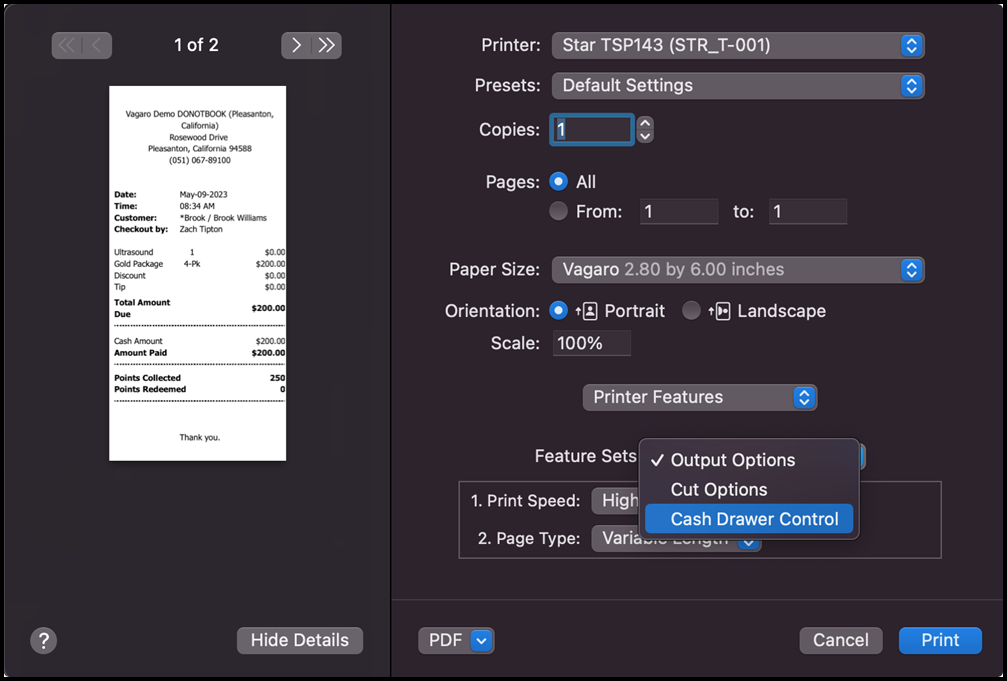Select Cash Drawer Control menu item
Viewport: 1007px width, 681px height.
pos(749,519)
